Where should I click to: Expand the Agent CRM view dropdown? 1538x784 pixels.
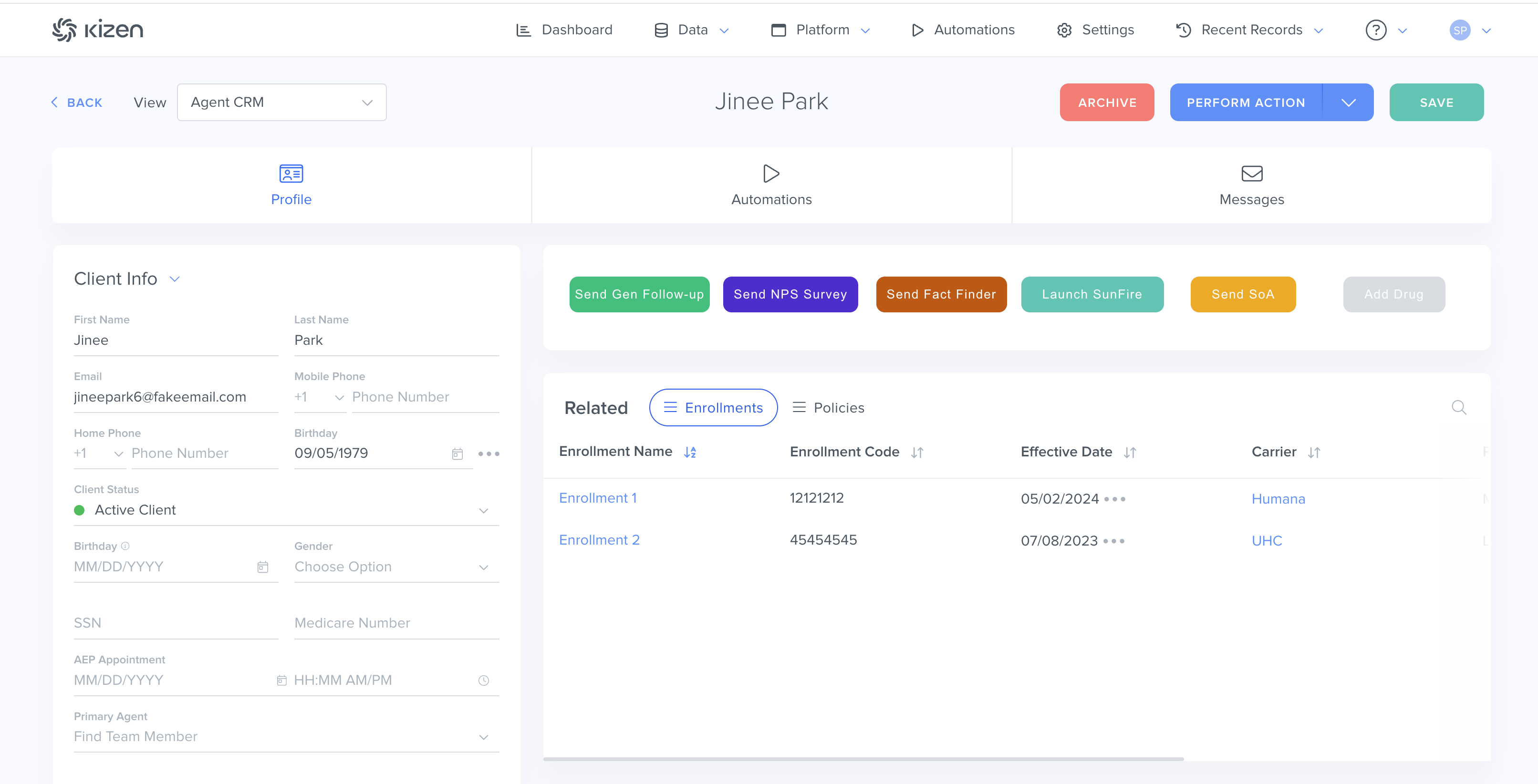pos(281,102)
